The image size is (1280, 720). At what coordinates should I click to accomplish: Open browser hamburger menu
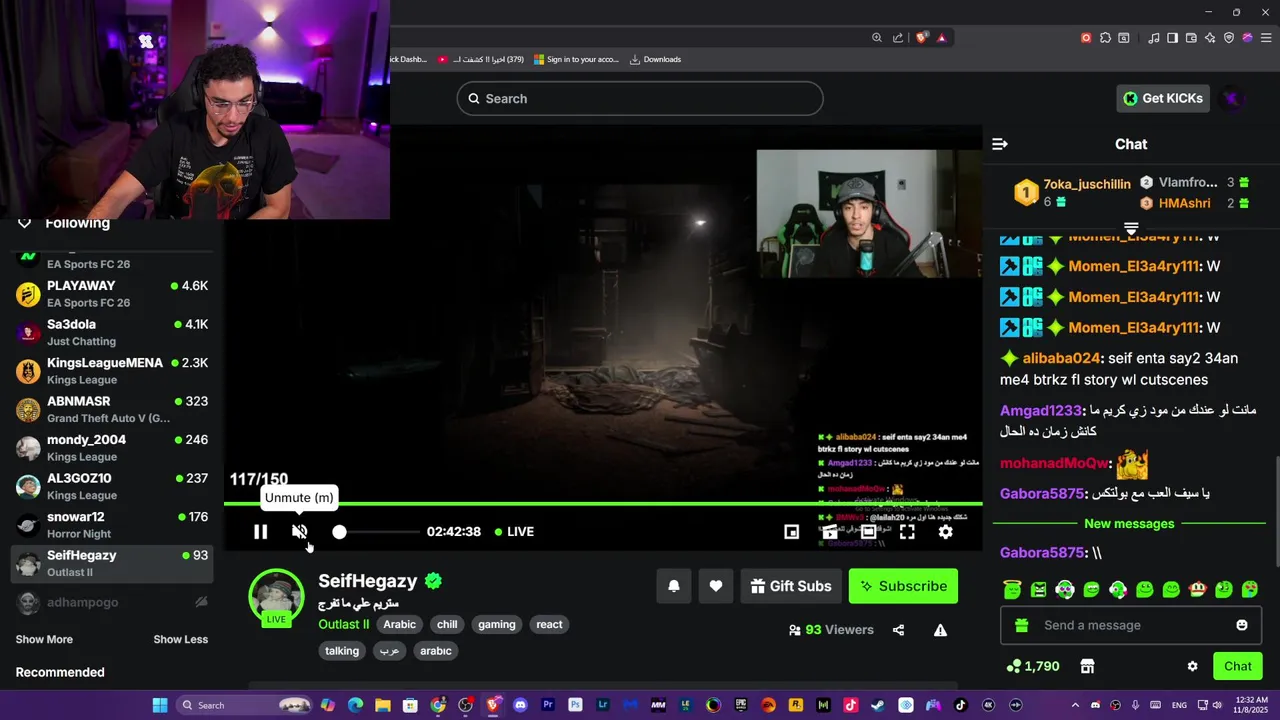[x=1265, y=38]
